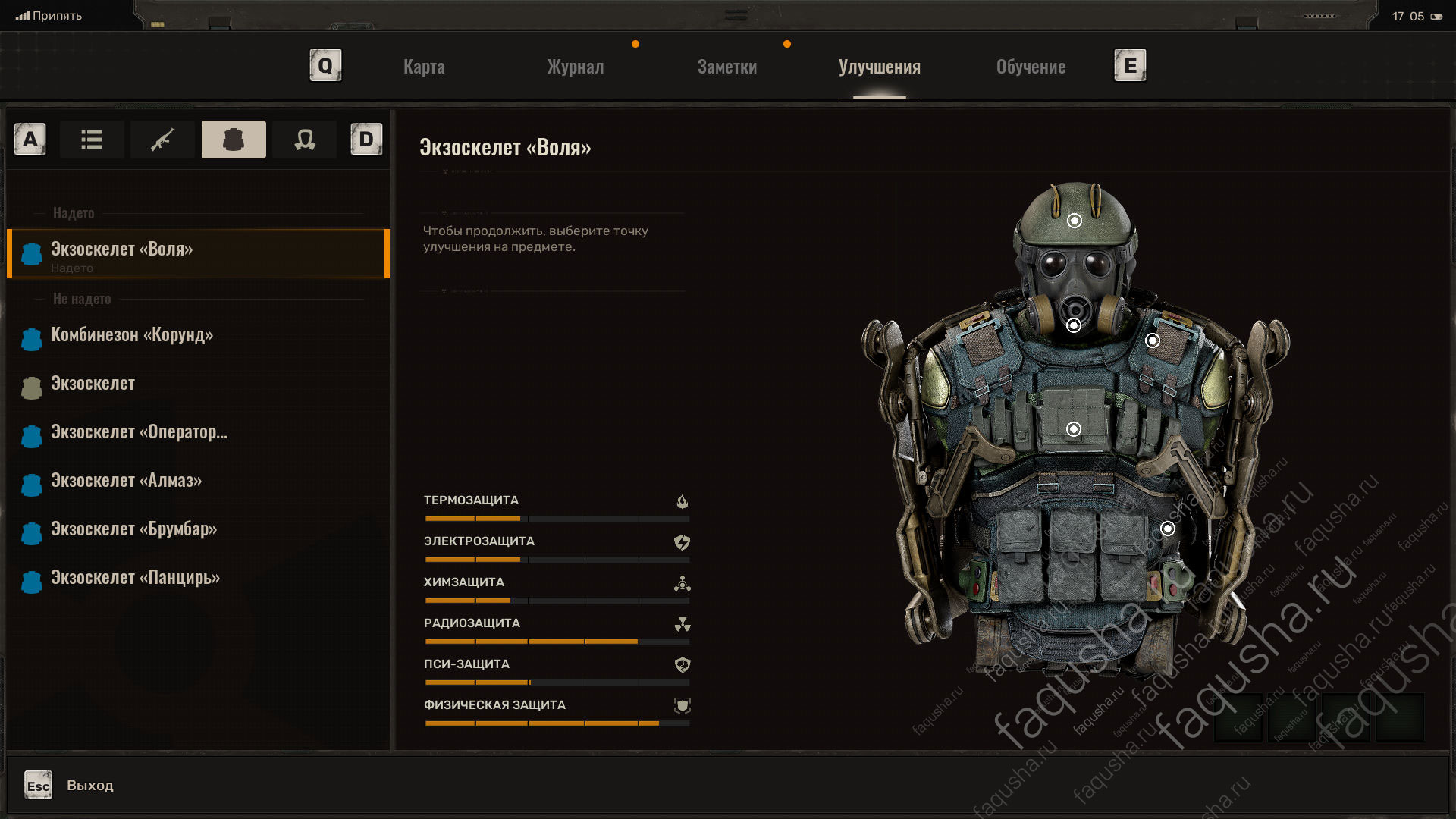
Task: Click the armor icon beside «Брумбар»
Action: tap(32, 534)
